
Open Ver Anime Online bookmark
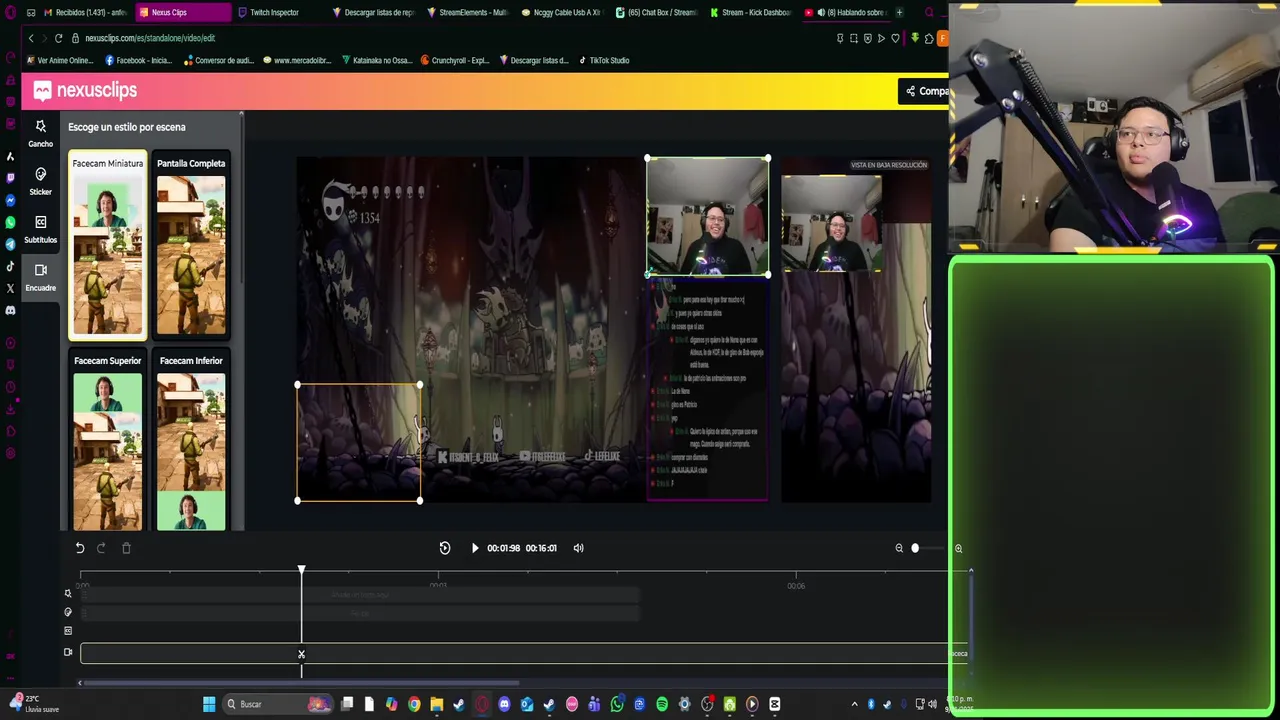(60, 60)
